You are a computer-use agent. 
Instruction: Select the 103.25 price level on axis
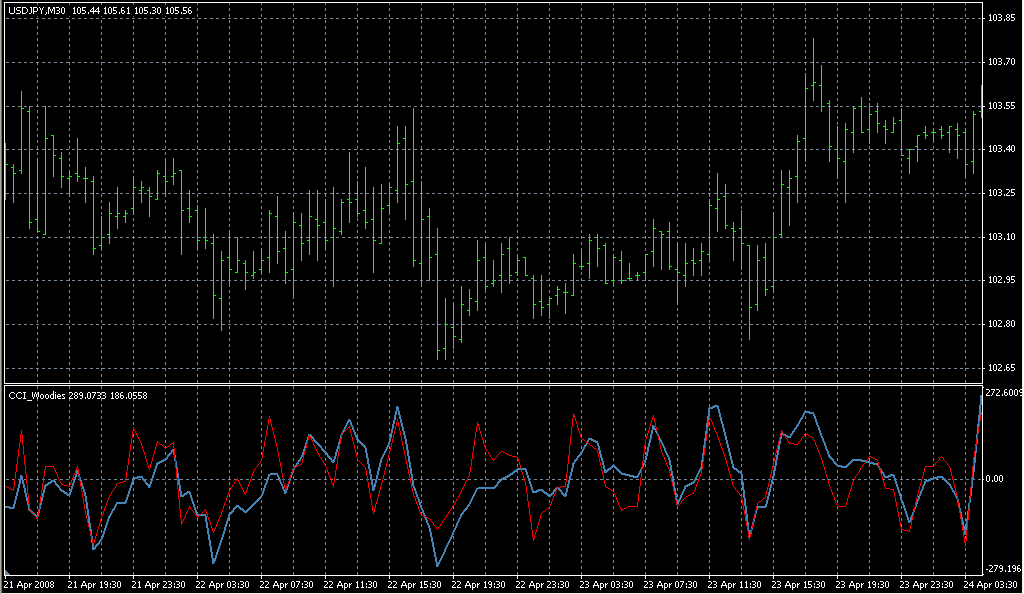pos(1002,193)
